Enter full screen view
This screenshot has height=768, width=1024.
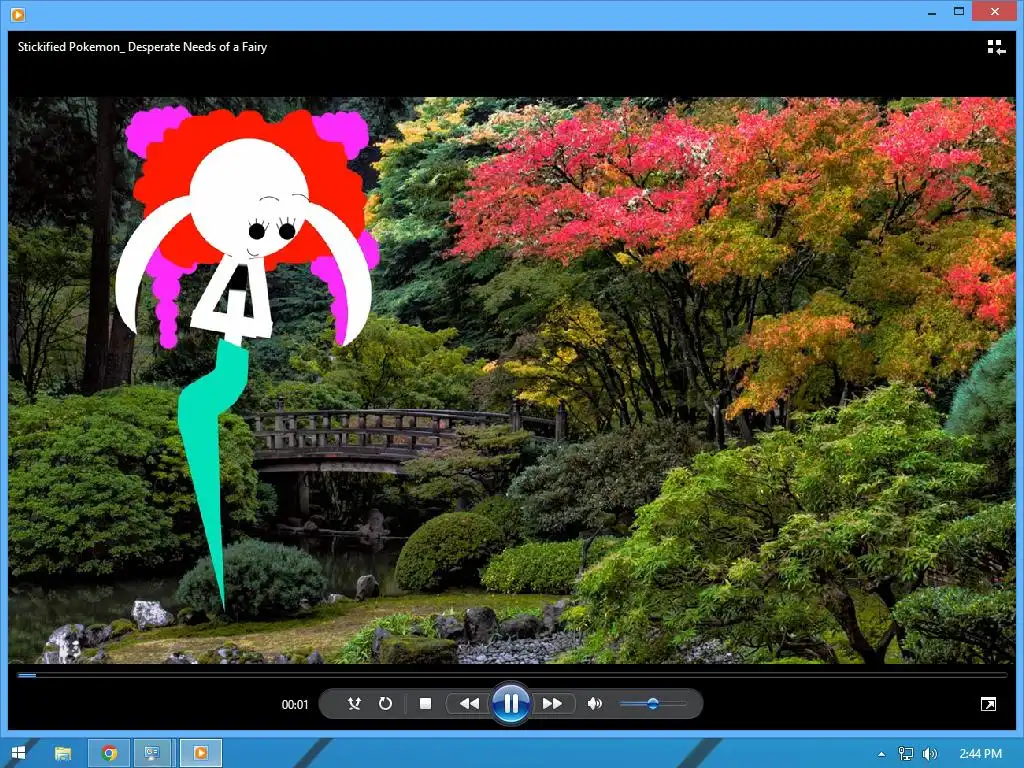(x=988, y=704)
